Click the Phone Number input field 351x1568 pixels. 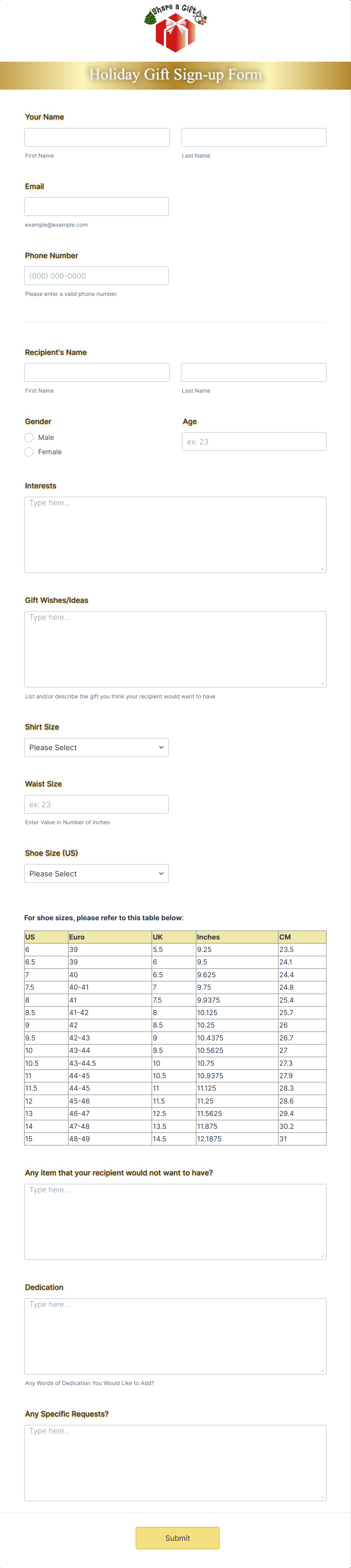point(96,275)
